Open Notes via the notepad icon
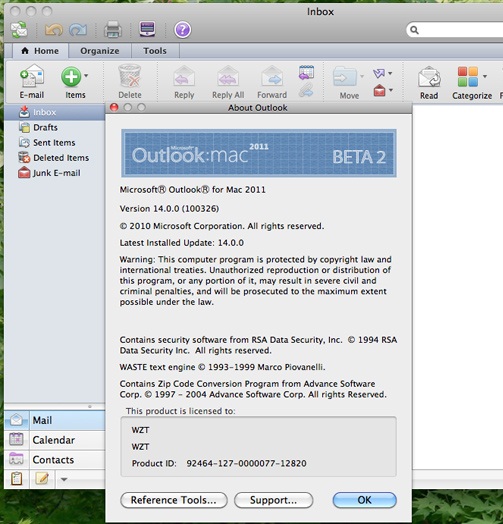The height and width of the screenshot is (524, 503). tap(42, 479)
